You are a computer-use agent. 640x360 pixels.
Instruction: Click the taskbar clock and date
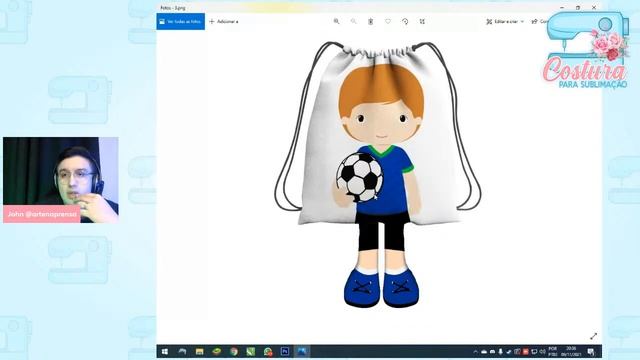(x=571, y=351)
